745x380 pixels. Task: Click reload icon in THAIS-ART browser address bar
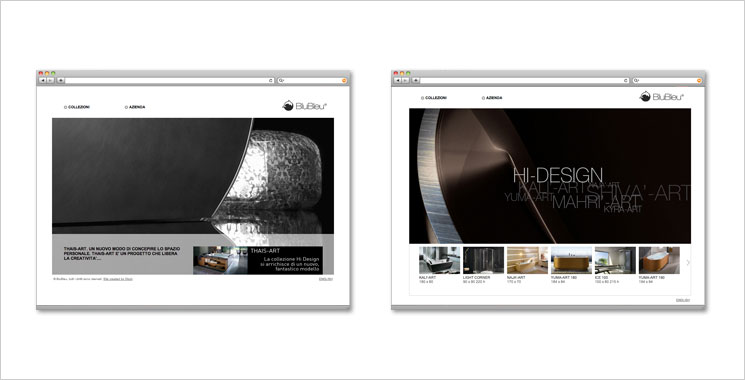point(271,80)
